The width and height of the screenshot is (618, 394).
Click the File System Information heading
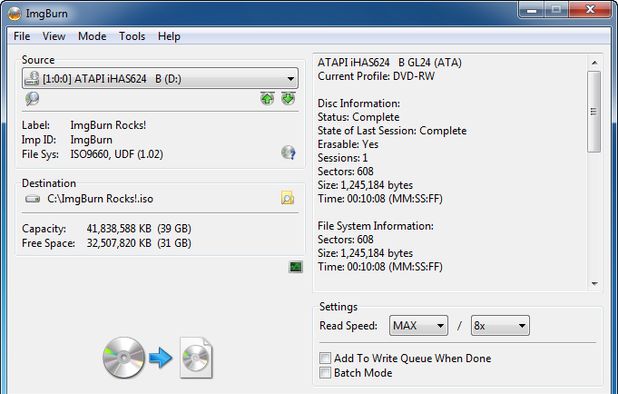coord(376,226)
